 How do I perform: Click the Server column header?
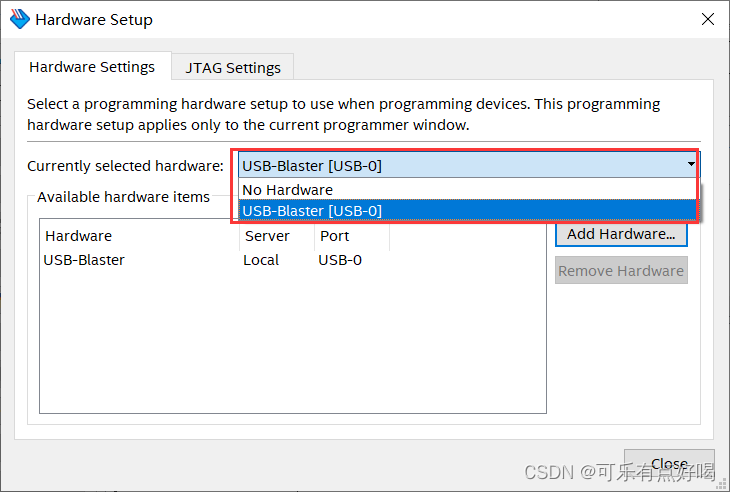[267, 236]
